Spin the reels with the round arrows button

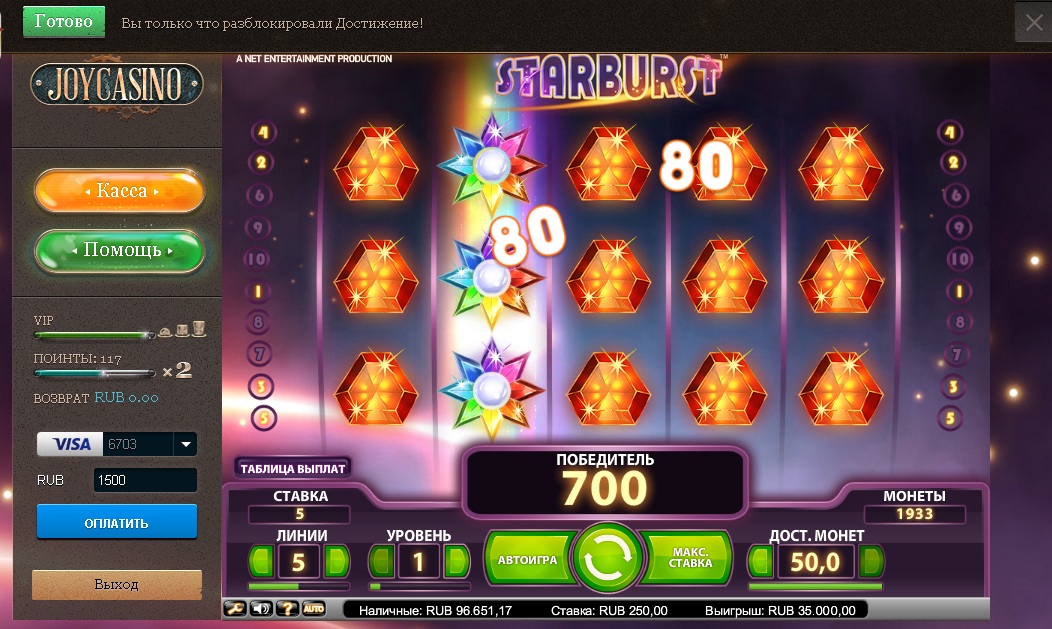click(607, 558)
